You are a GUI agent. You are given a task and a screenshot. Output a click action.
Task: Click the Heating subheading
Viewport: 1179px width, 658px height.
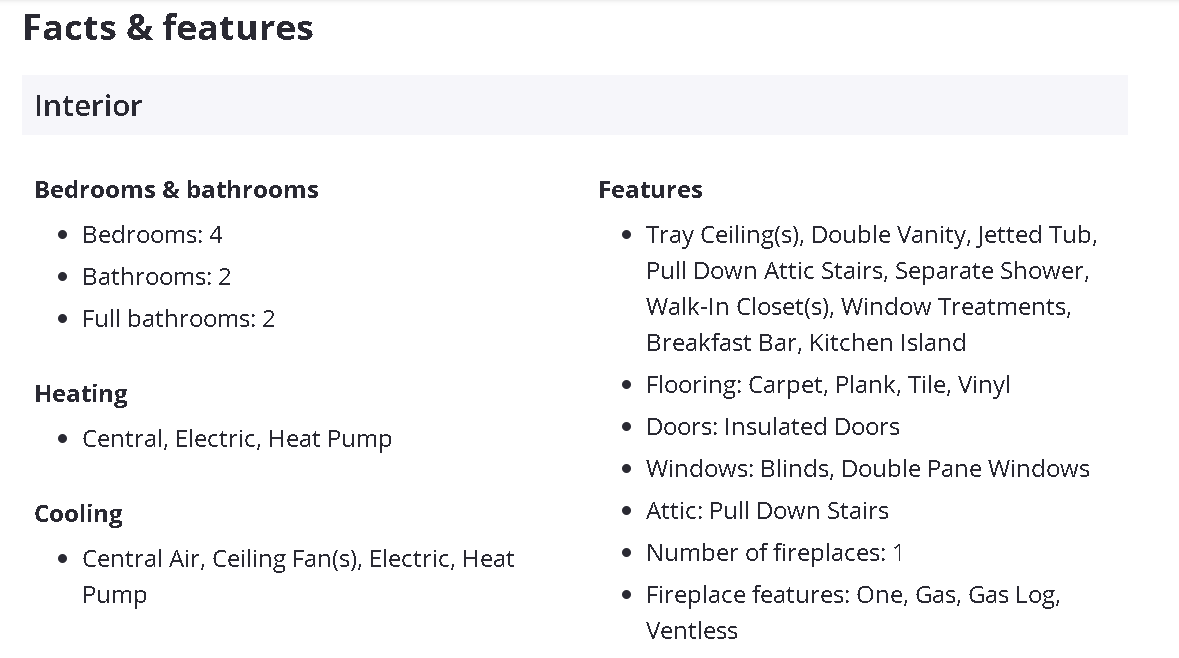(81, 394)
